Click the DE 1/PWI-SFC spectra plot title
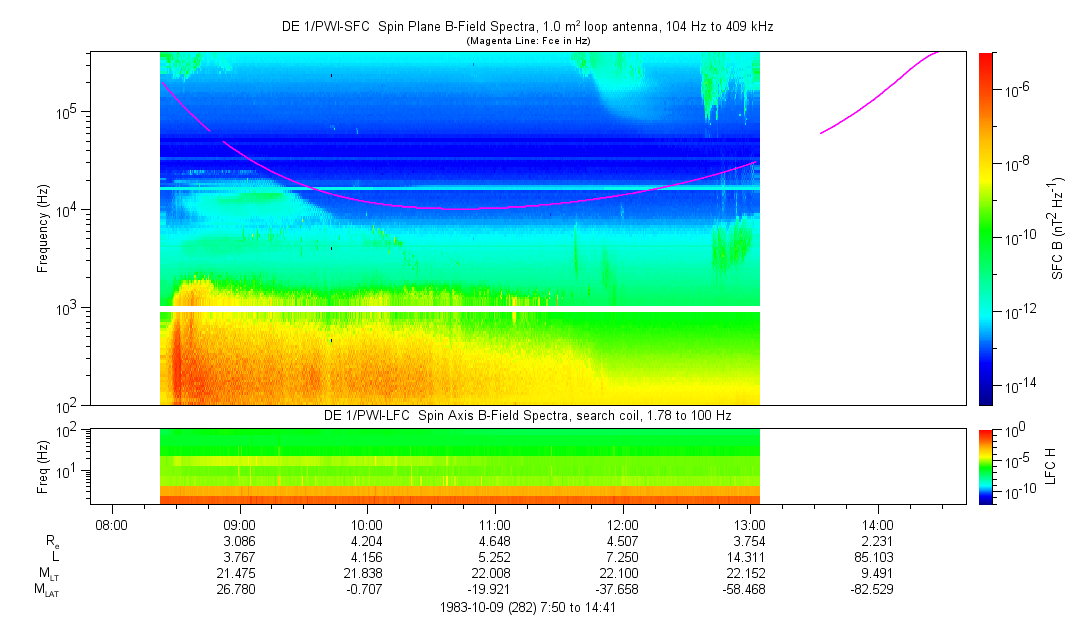 [527, 27]
